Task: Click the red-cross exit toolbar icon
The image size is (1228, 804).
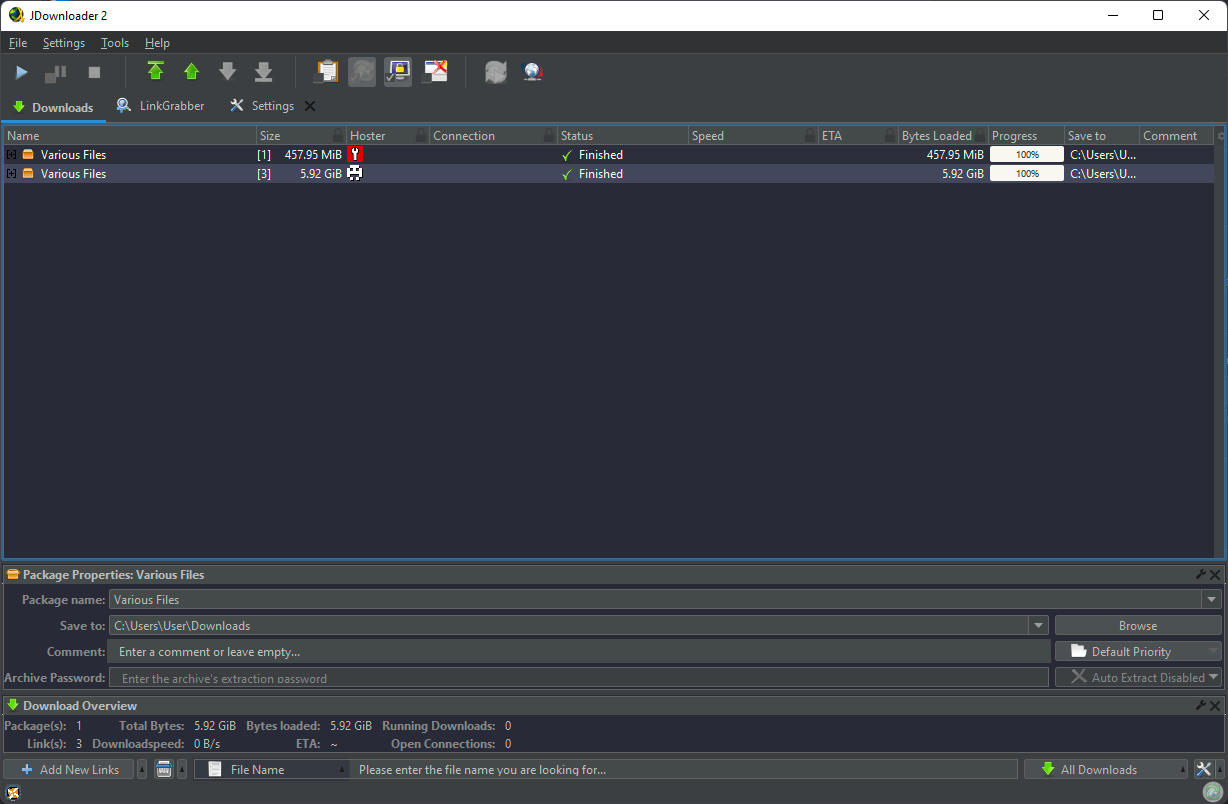Action: pyautogui.click(x=435, y=71)
